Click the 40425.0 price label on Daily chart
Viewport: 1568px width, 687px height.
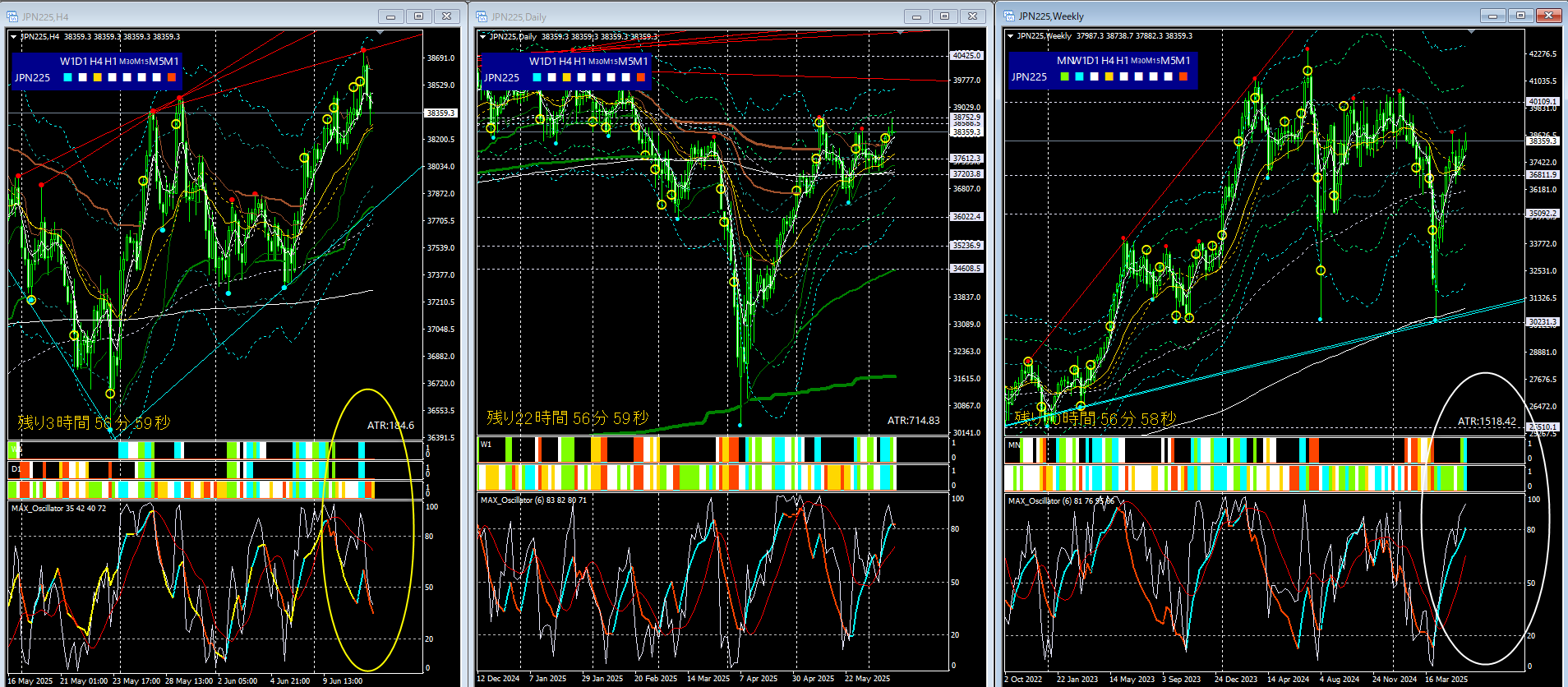click(966, 55)
